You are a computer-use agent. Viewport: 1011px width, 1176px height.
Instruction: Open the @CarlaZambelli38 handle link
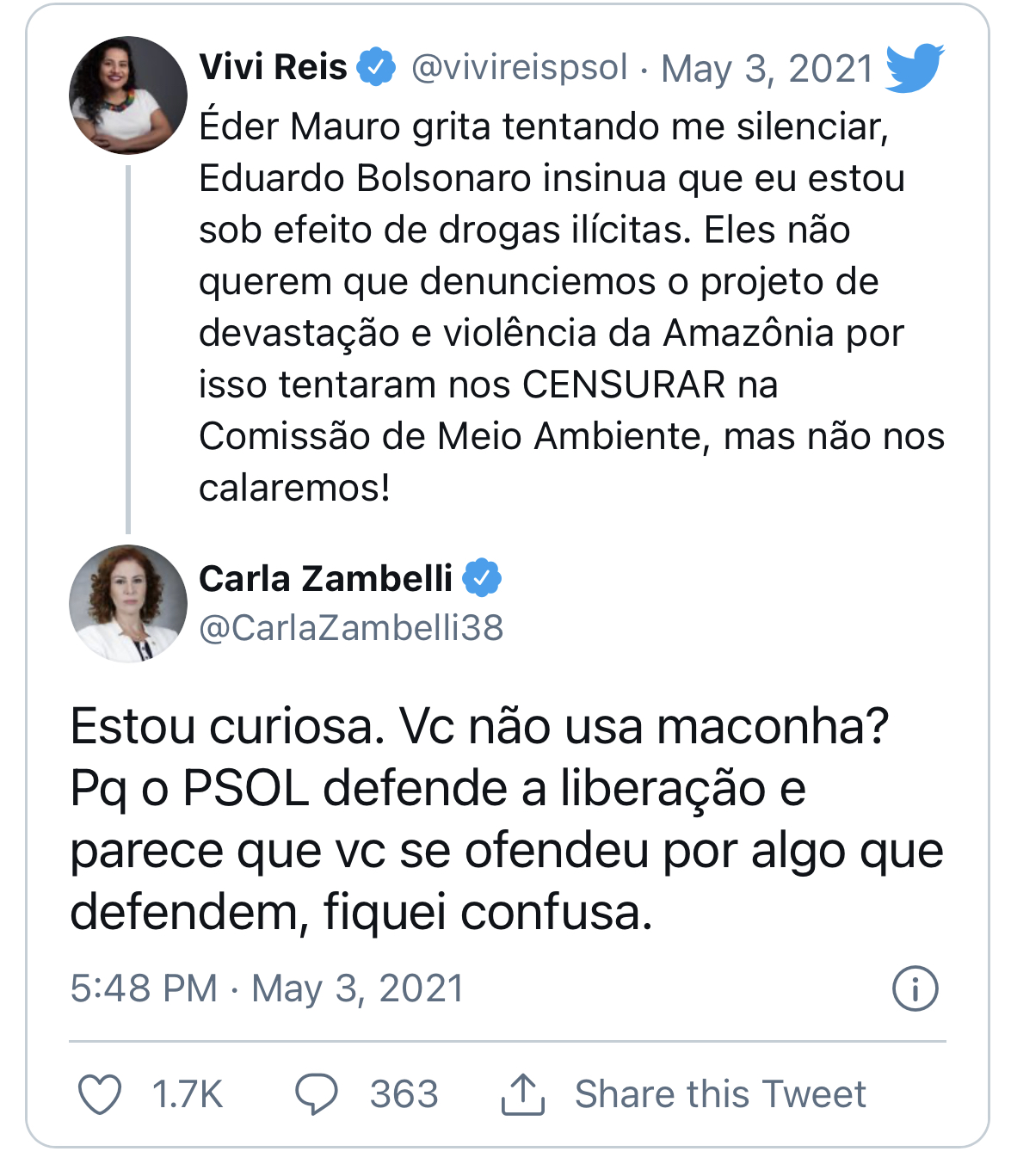click(x=351, y=628)
